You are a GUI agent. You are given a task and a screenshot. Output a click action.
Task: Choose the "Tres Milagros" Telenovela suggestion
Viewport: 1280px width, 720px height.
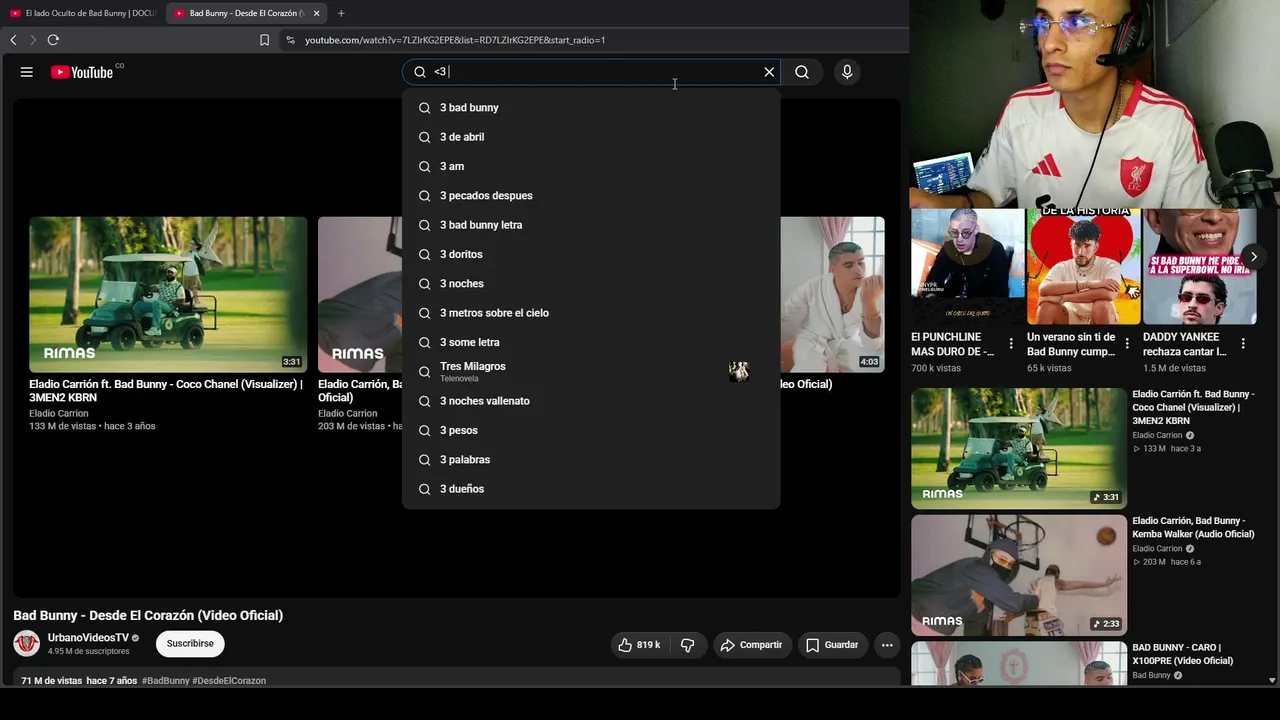coord(591,372)
